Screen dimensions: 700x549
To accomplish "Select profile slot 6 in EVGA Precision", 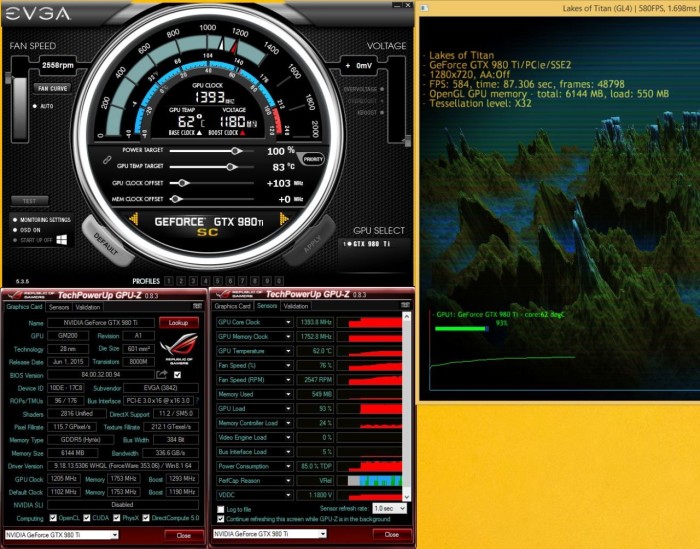I will (x=230, y=281).
